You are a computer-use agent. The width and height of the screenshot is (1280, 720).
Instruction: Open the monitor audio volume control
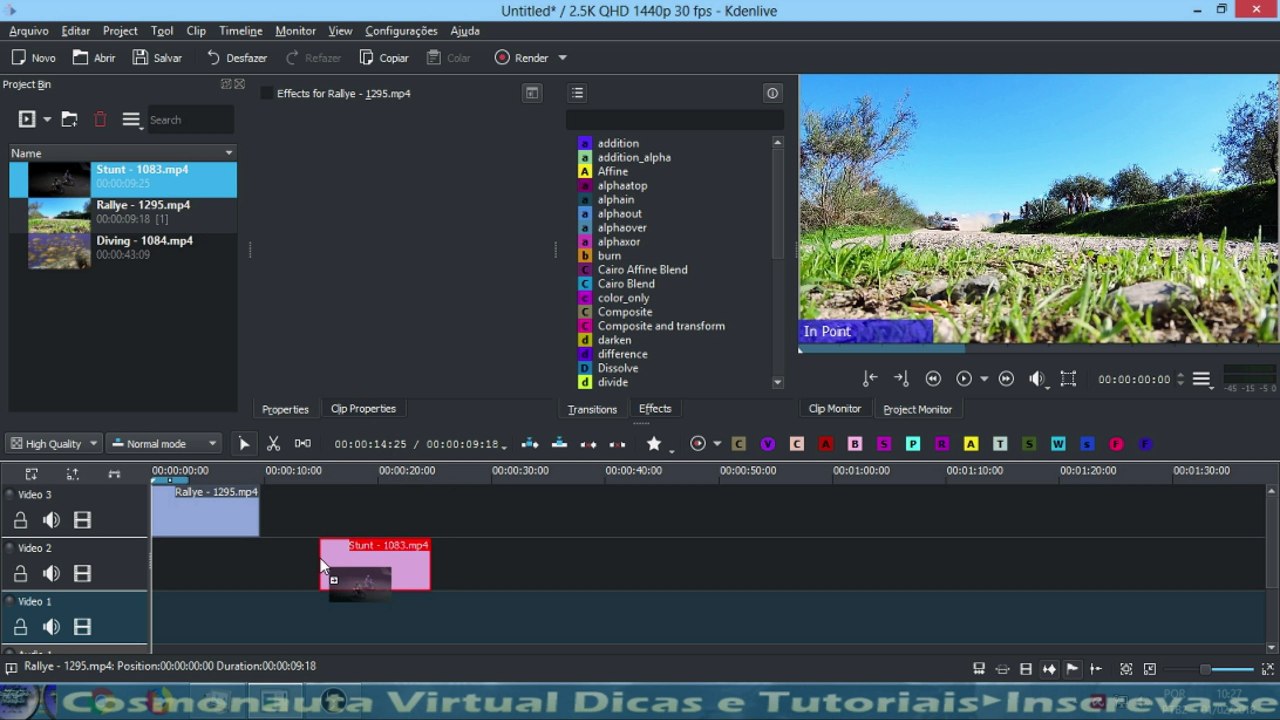coord(1038,379)
